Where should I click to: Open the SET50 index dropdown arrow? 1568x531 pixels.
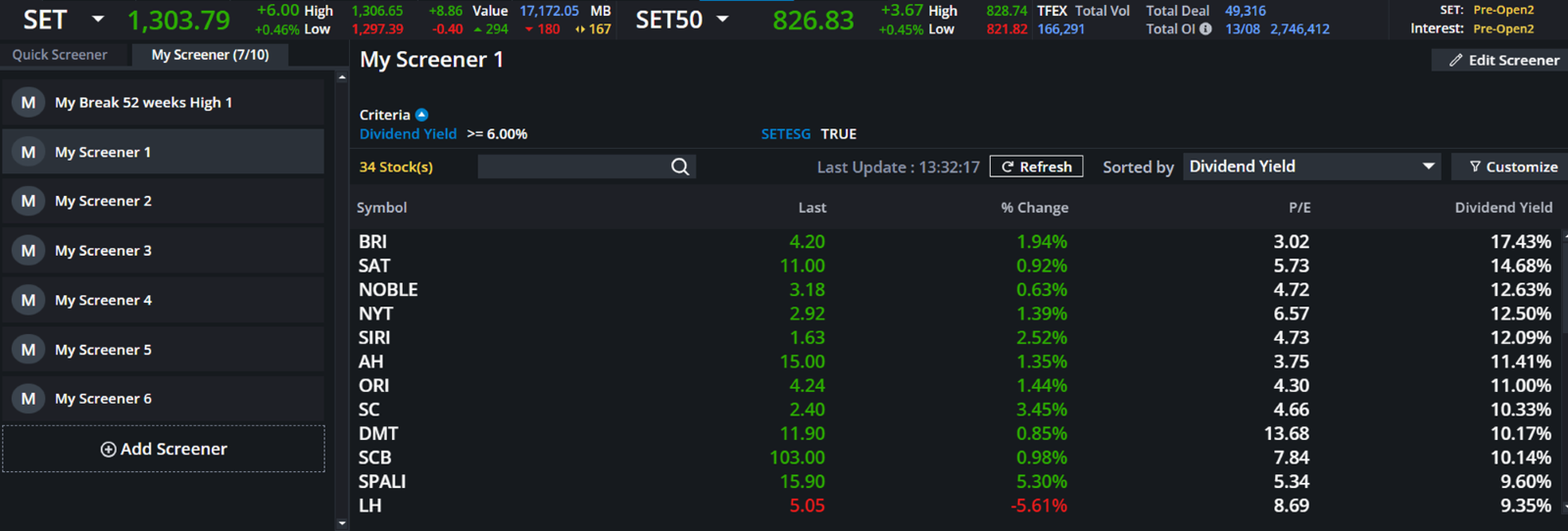pyautogui.click(x=722, y=19)
